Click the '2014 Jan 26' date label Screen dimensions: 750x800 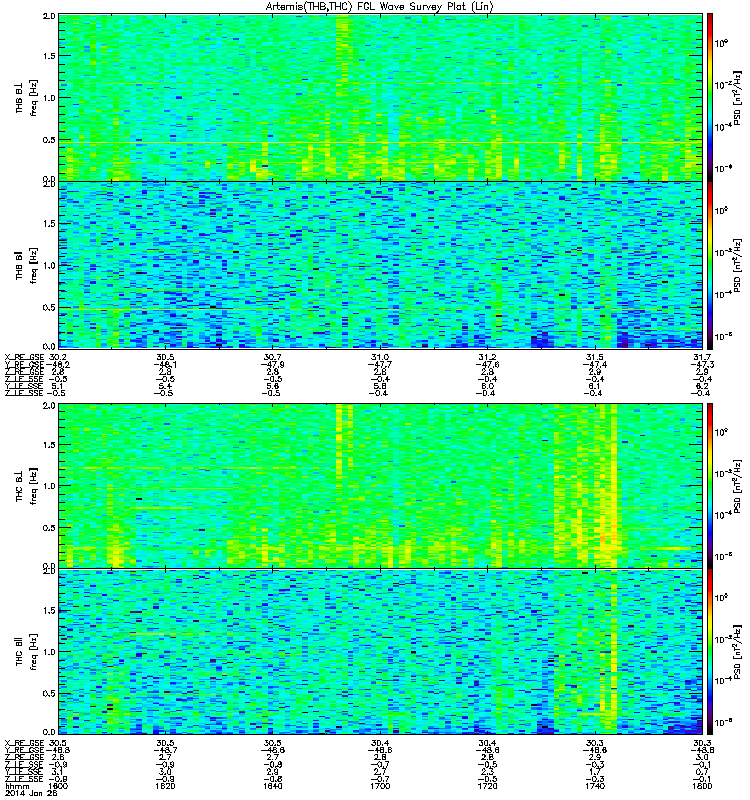tap(31, 793)
